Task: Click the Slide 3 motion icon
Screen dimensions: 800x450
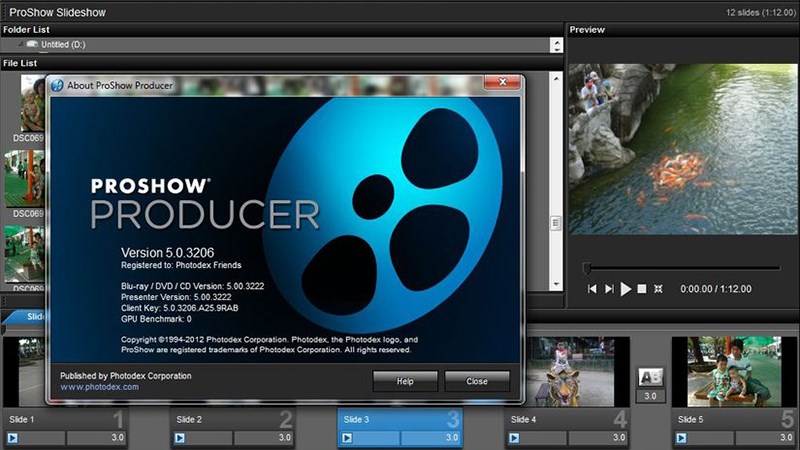Action: (x=347, y=438)
